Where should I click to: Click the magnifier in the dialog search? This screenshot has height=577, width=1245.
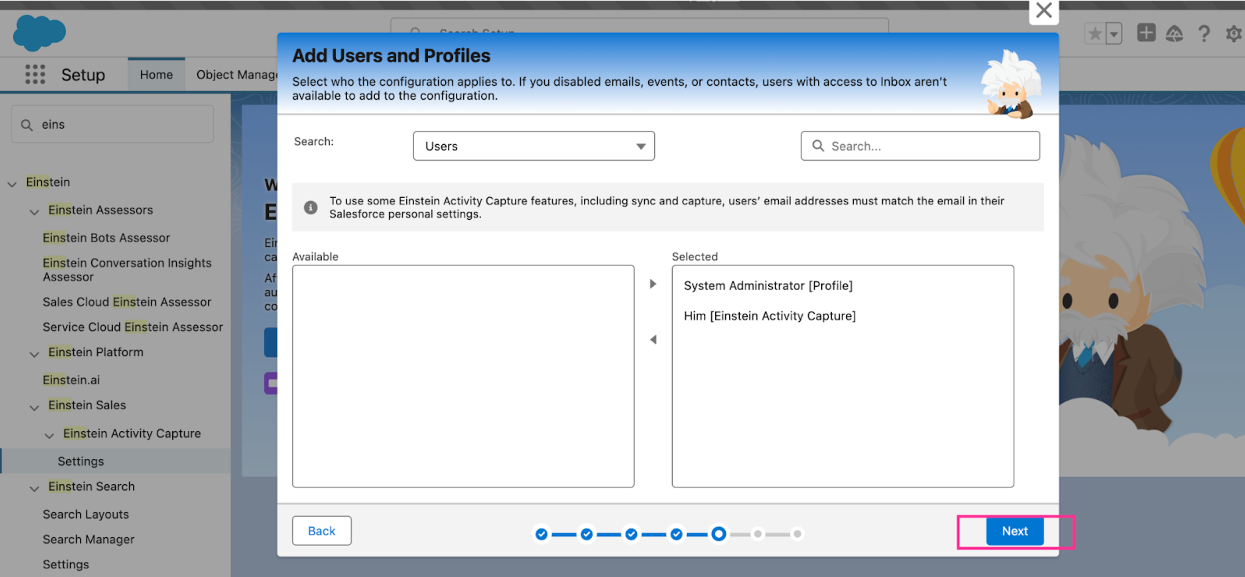[818, 146]
